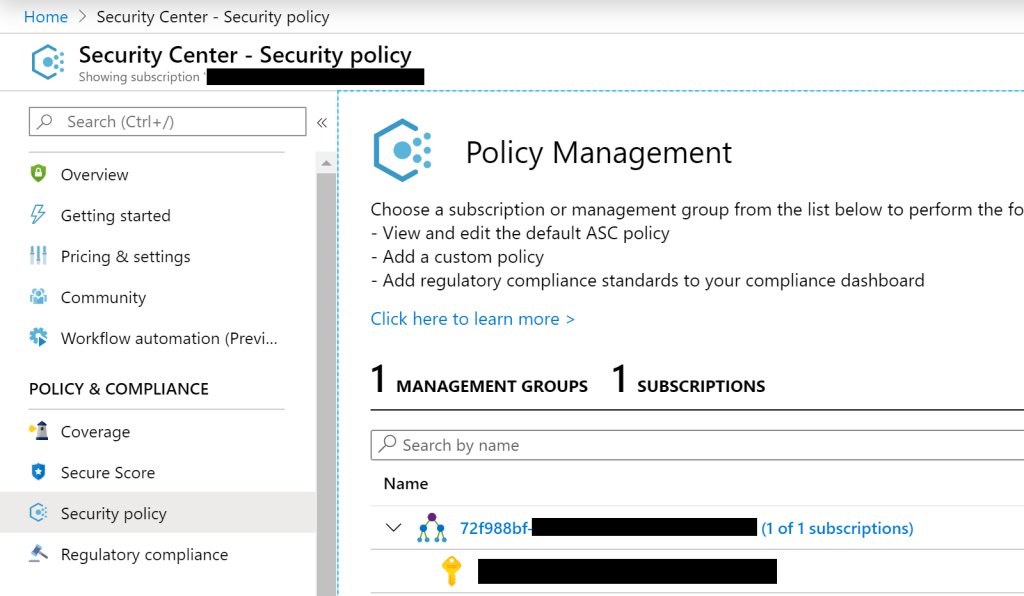Open the Overview menu item

point(94,175)
